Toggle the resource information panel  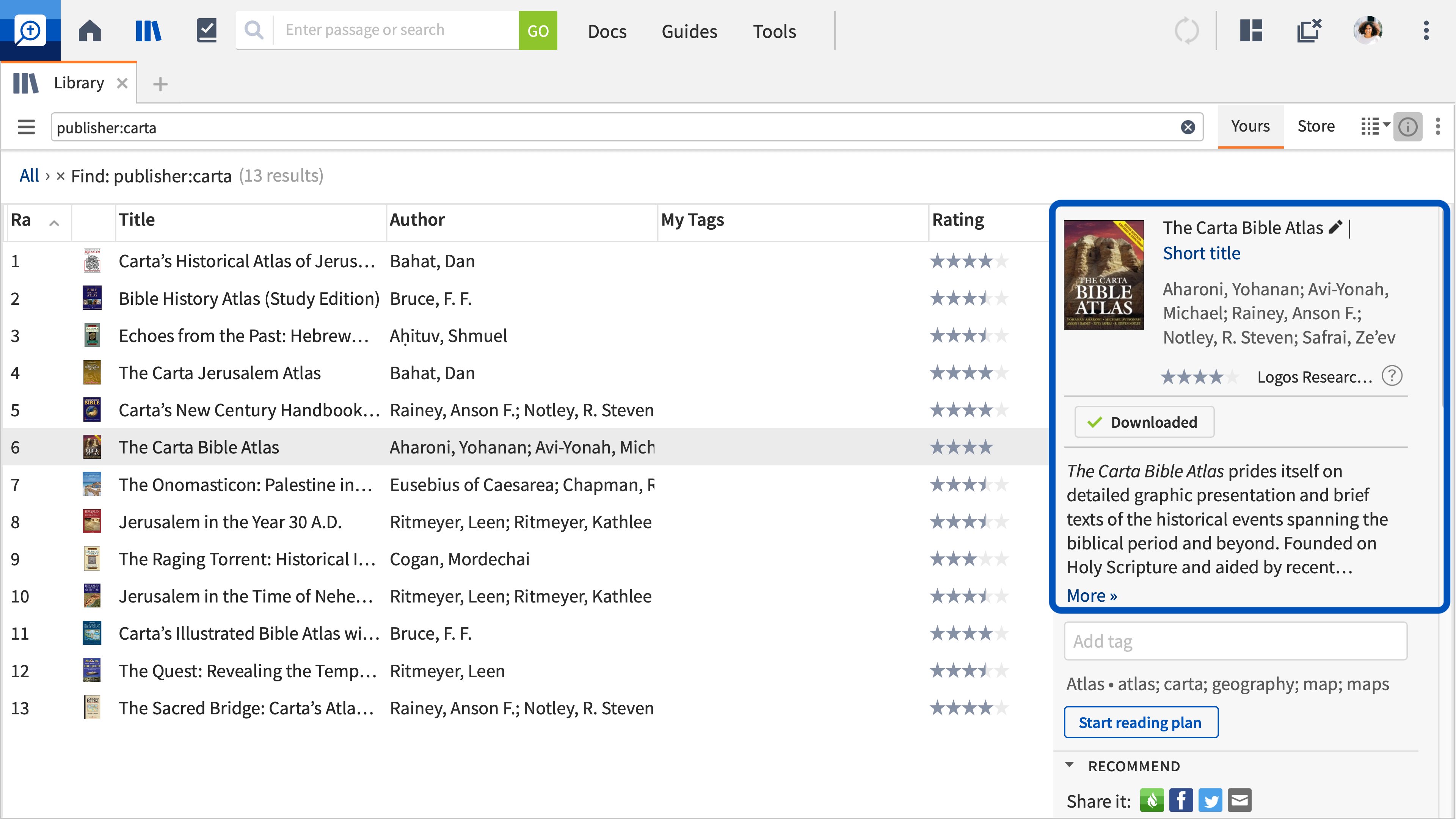1407,127
